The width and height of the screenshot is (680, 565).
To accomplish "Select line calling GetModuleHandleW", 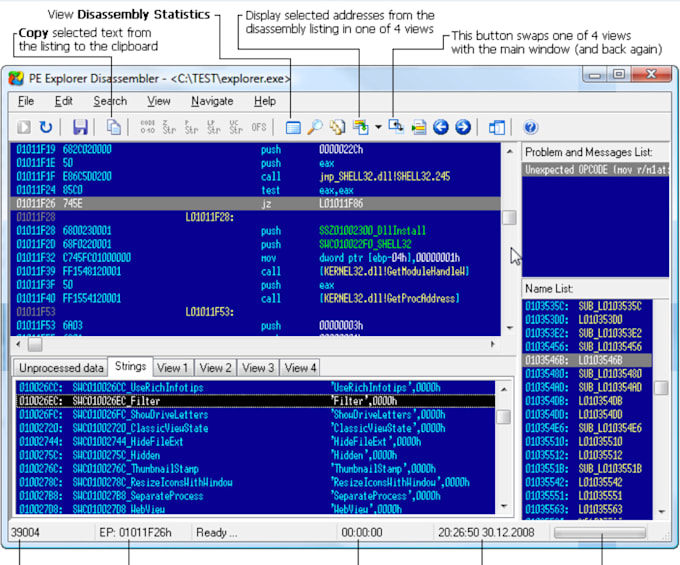I will click(x=255, y=271).
